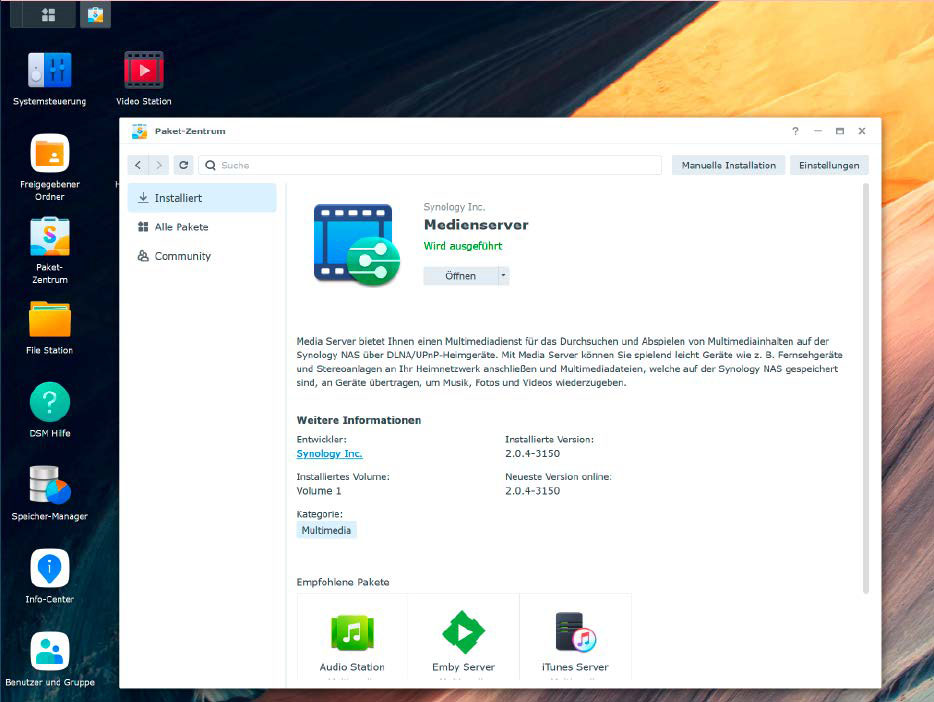
Task: Click 'Empfohlene Pakete' heading
Action: tap(343, 582)
